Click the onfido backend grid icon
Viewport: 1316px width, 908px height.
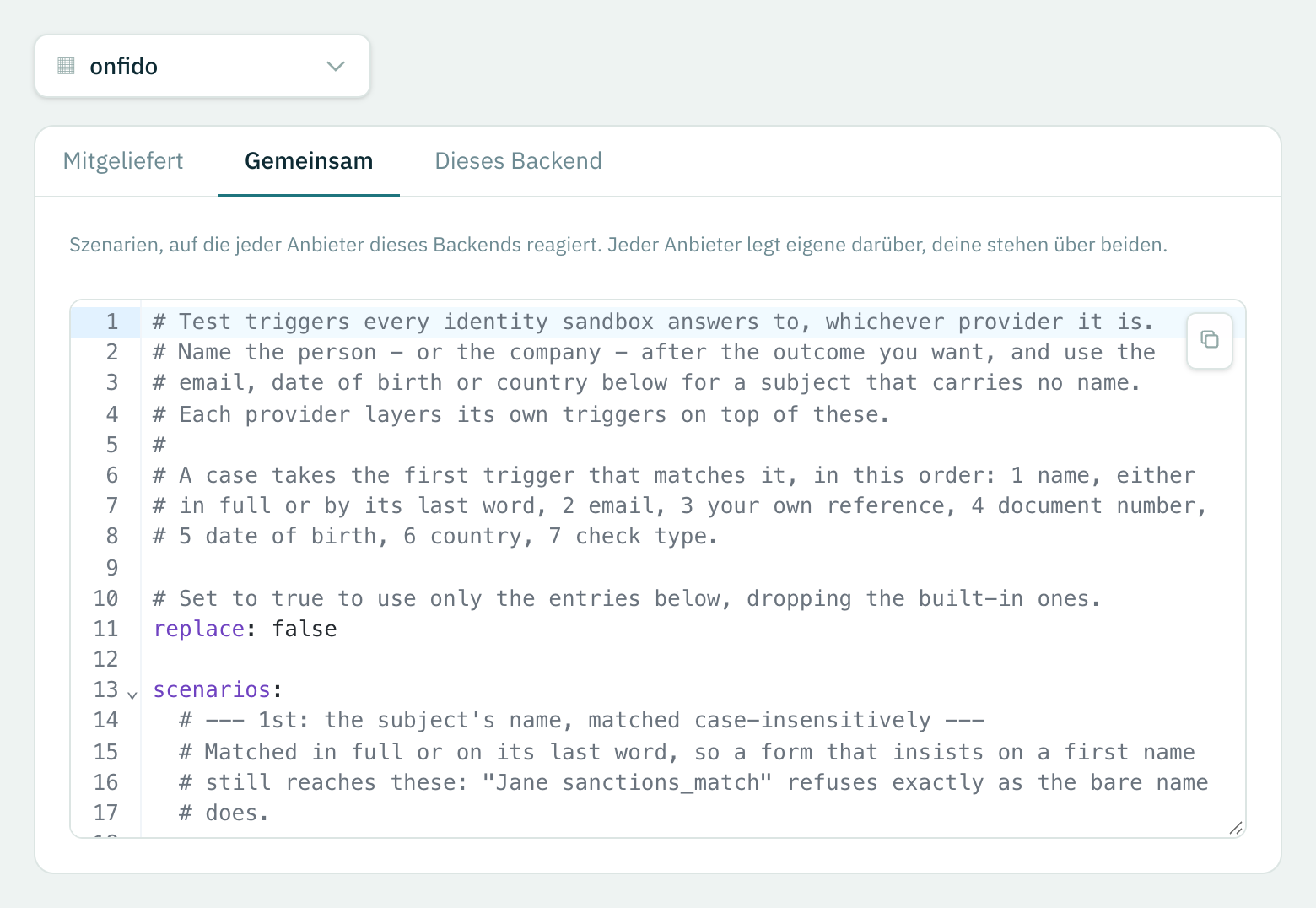[x=66, y=66]
